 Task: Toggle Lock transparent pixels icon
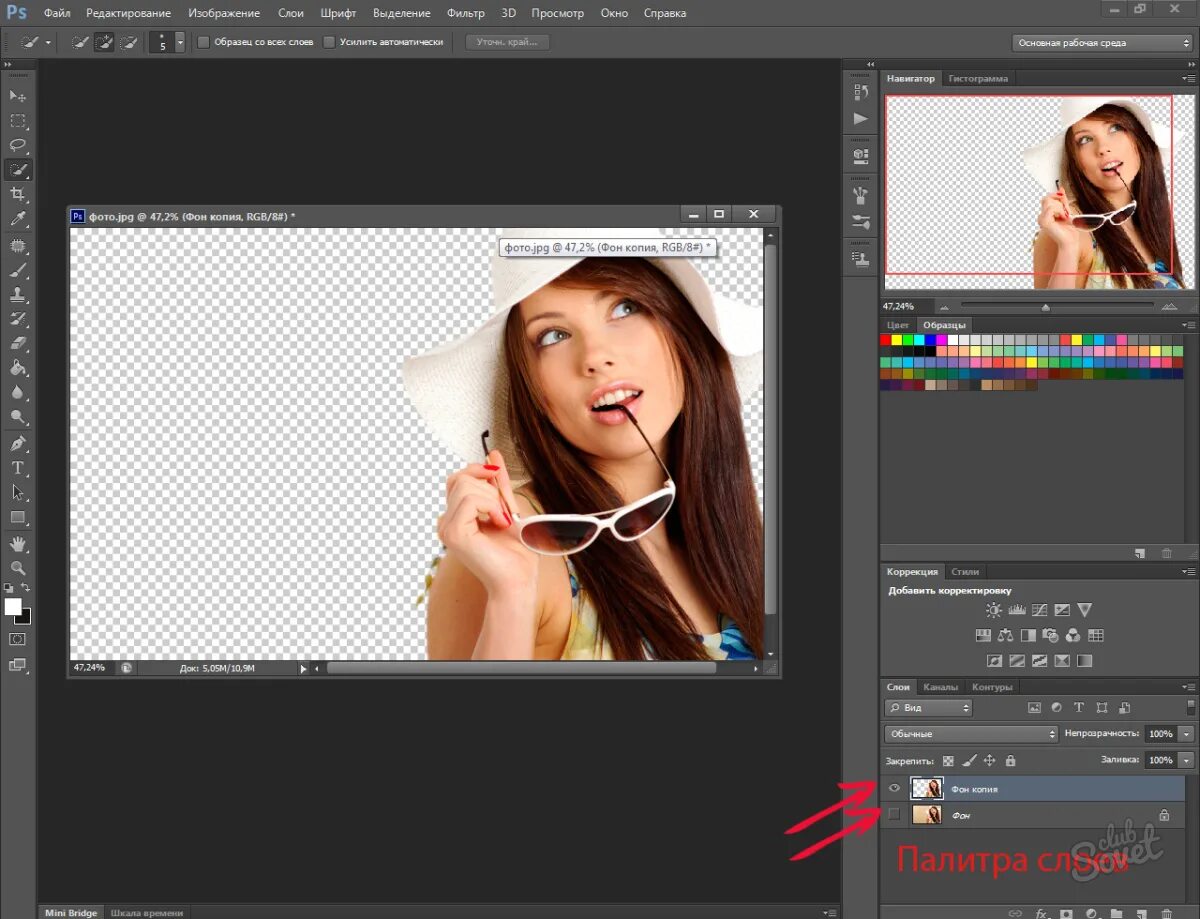tap(948, 761)
